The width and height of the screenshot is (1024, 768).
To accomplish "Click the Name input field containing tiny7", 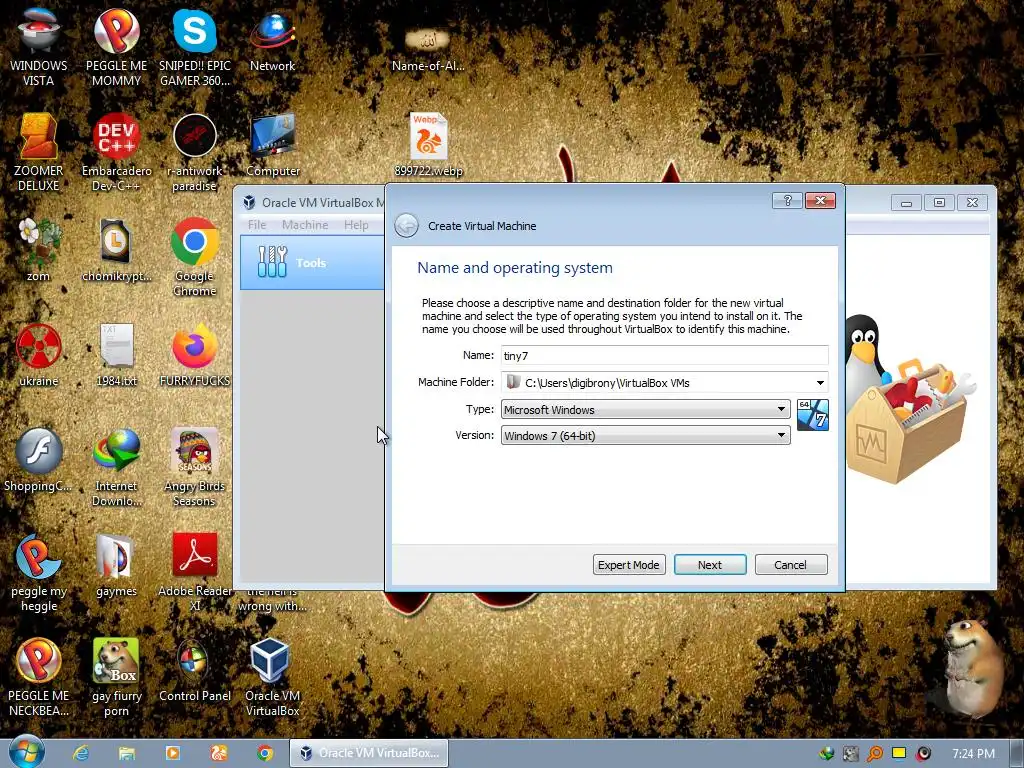I will coord(664,355).
